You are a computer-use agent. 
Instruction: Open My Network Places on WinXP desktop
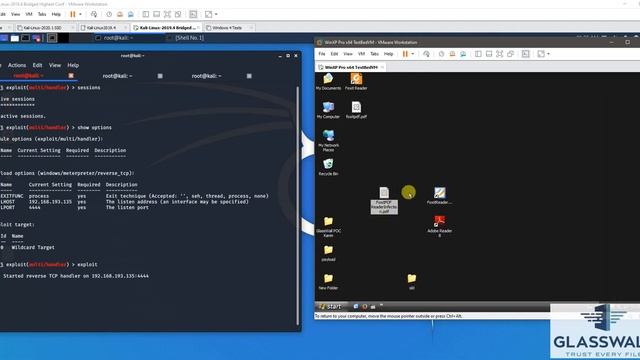(328, 141)
